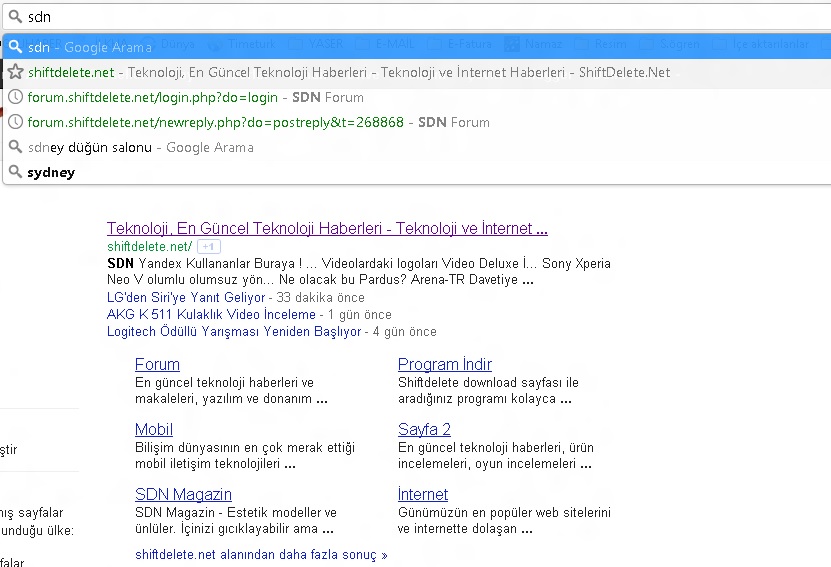Click the star icon next to shiftdelete.net

tap(16, 72)
